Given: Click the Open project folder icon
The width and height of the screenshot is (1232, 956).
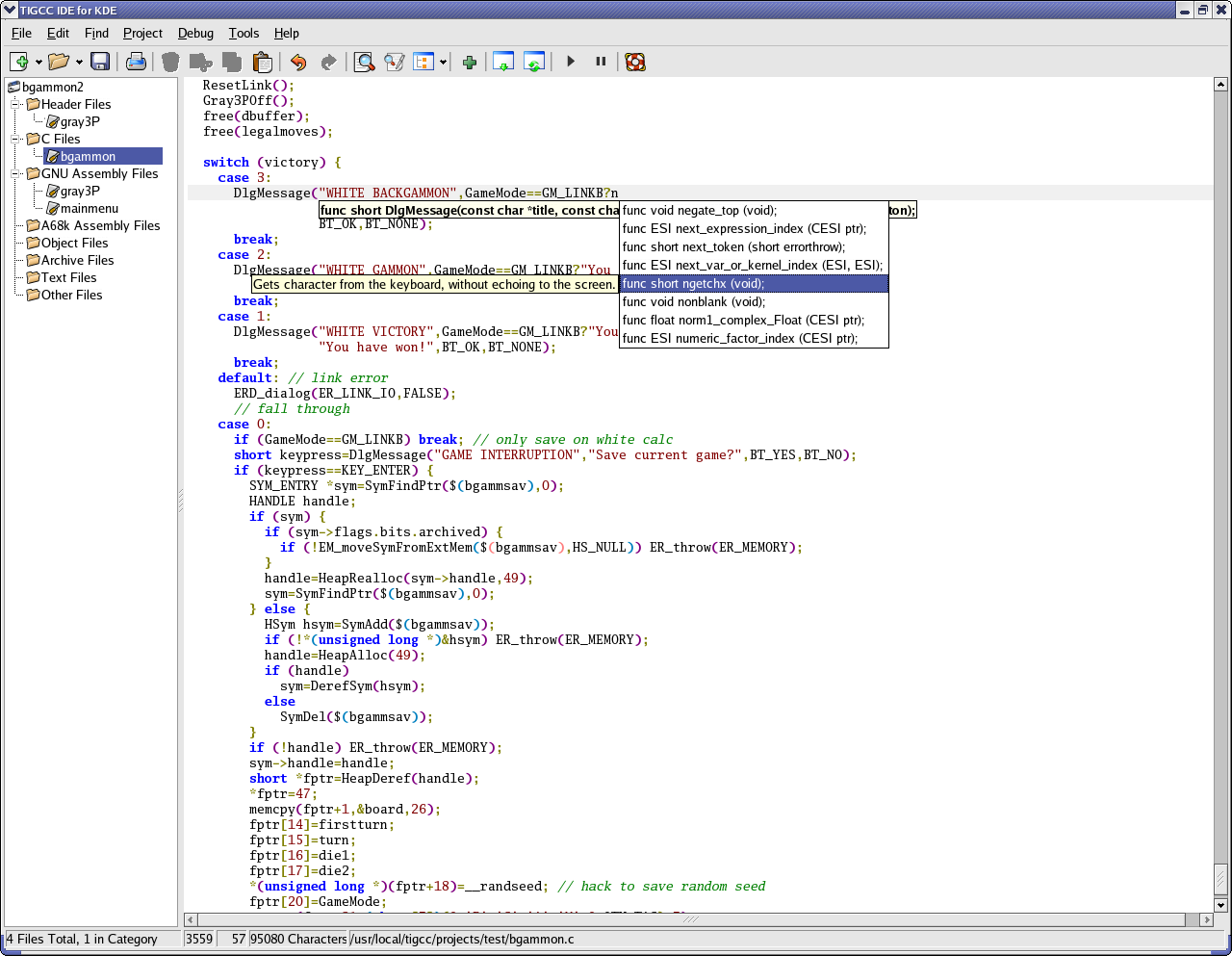Looking at the screenshot, I should click(59, 62).
